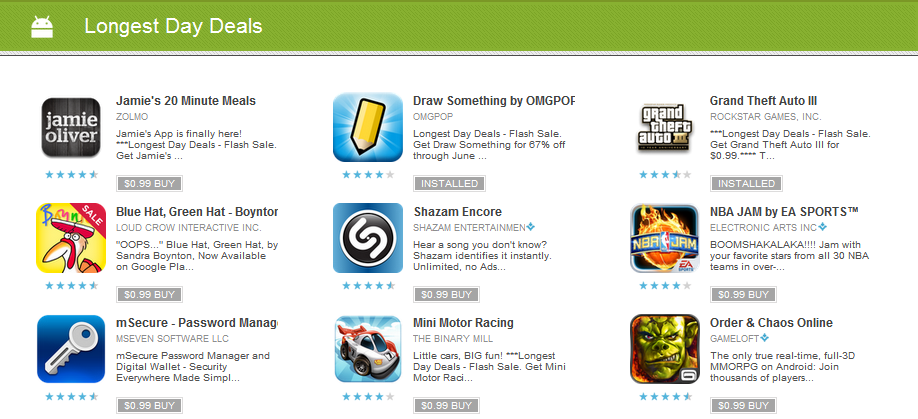Buy Jamie's 20 Minute Meals for $0.99
918x419 pixels.
[x=149, y=184]
